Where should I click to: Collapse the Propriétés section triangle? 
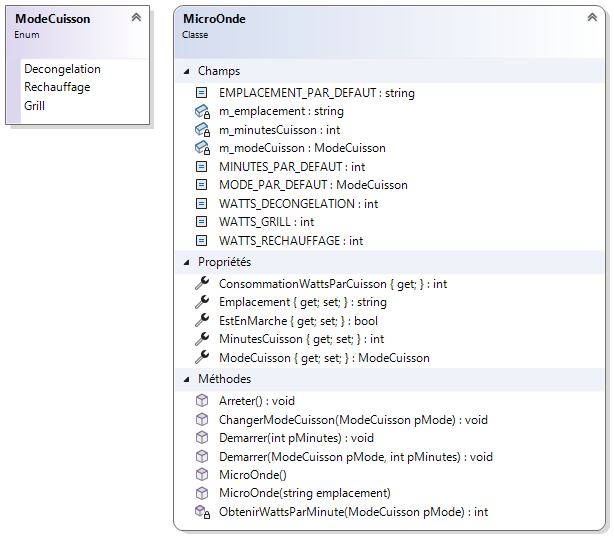pyautogui.click(x=187, y=262)
